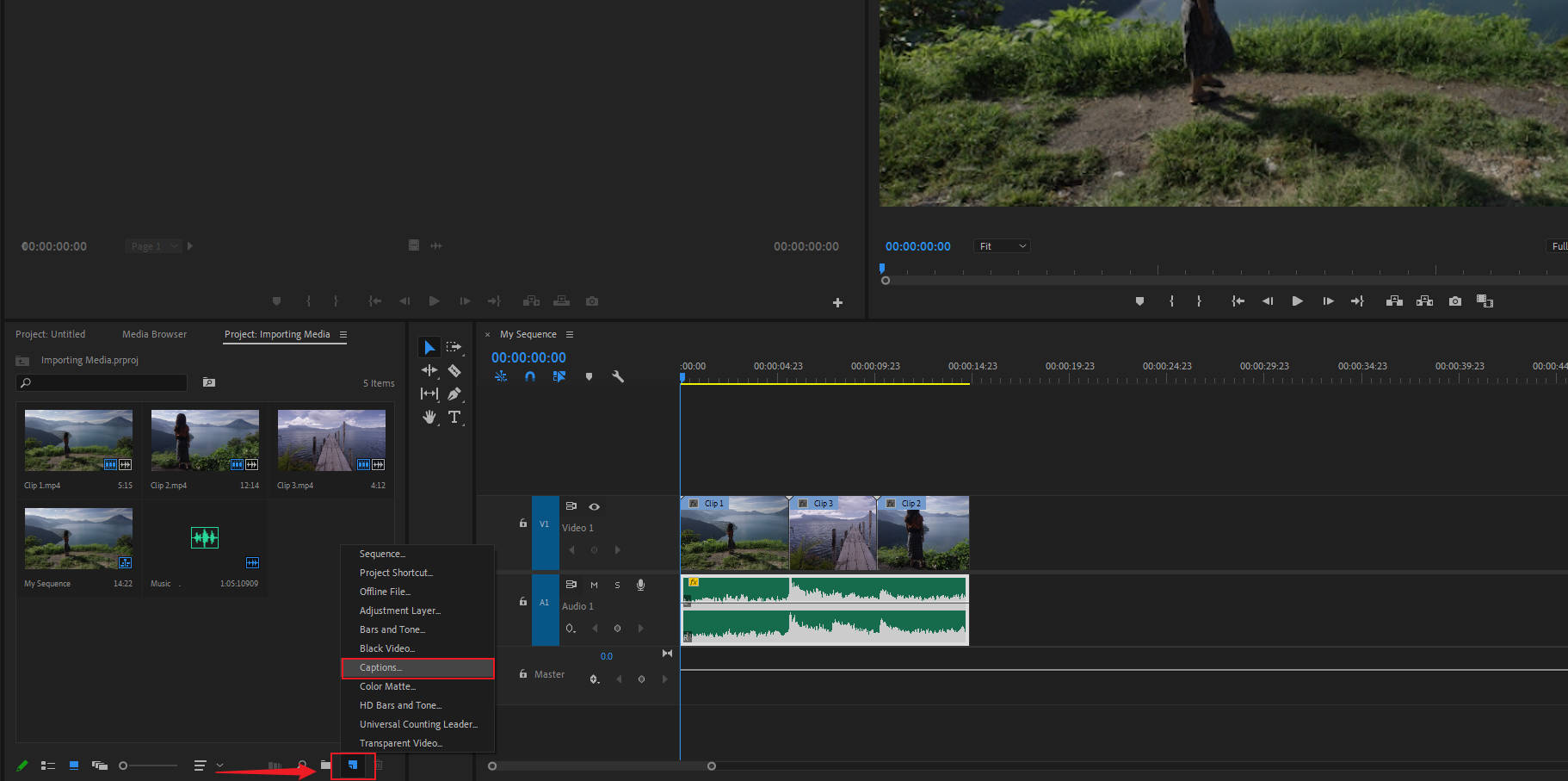Open Project Importing Media panel menu
This screenshot has width=1568, height=781.
[343, 334]
